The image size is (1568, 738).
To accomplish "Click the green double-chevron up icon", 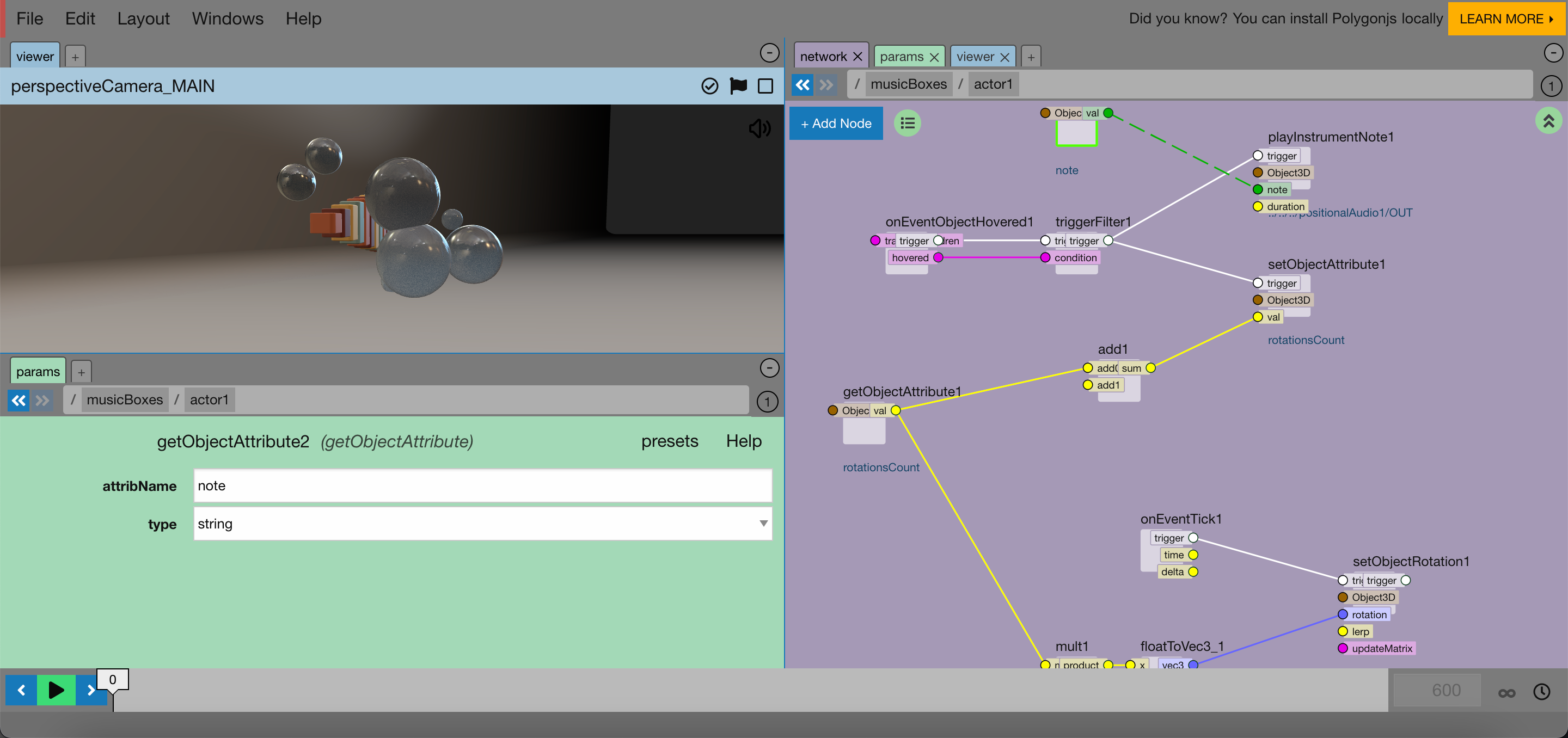I will (1548, 121).
